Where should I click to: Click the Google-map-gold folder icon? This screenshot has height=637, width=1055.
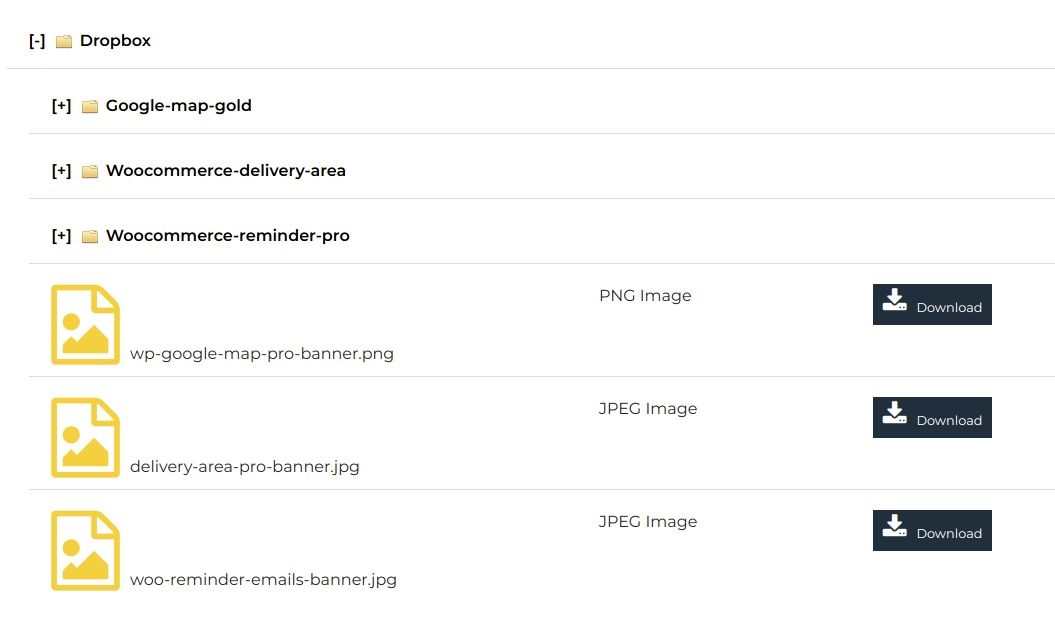pyautogui.click(x=90, y=105)
